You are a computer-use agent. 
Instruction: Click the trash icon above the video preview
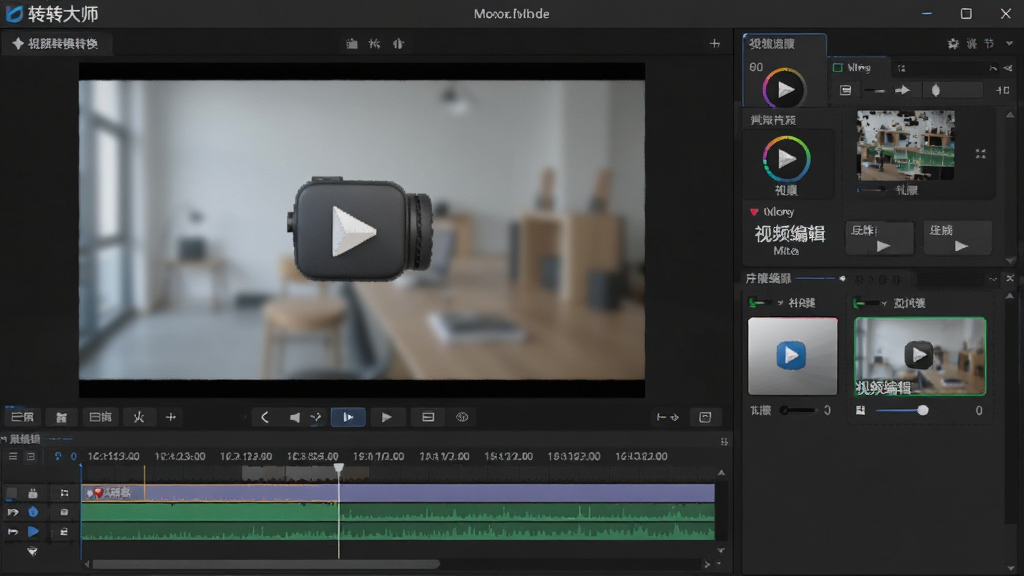coord(352,44)
